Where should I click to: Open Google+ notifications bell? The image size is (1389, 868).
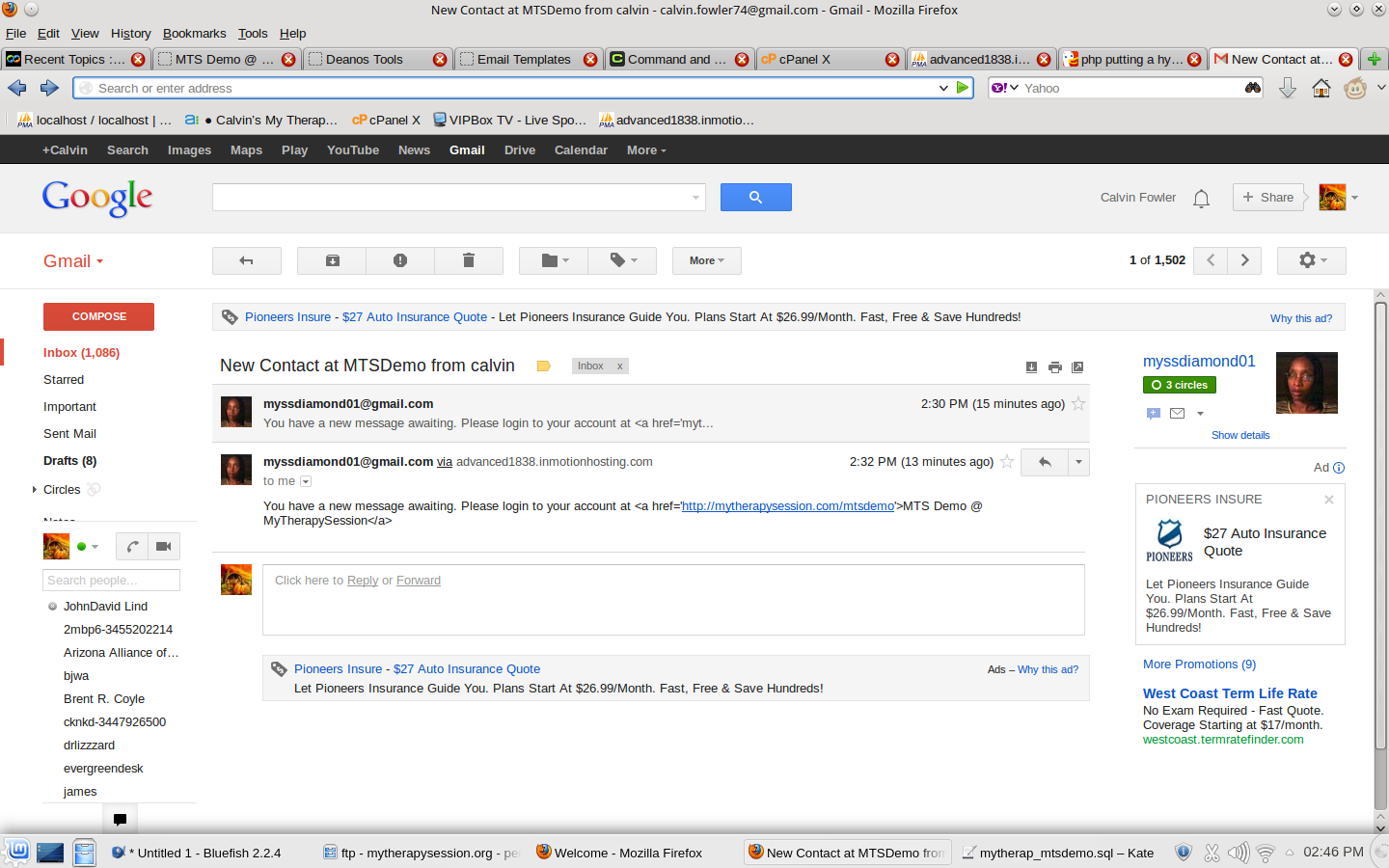tap(1201, 198)
